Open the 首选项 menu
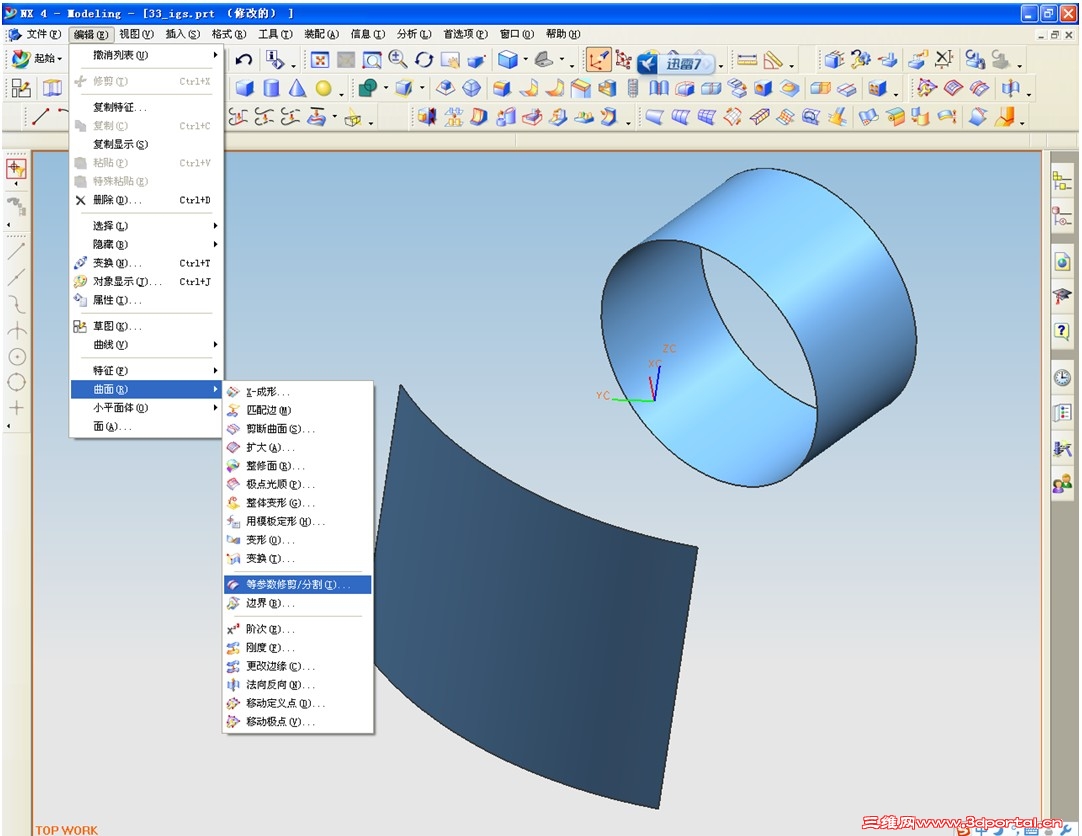The image size is (1082, 836). 464,34
